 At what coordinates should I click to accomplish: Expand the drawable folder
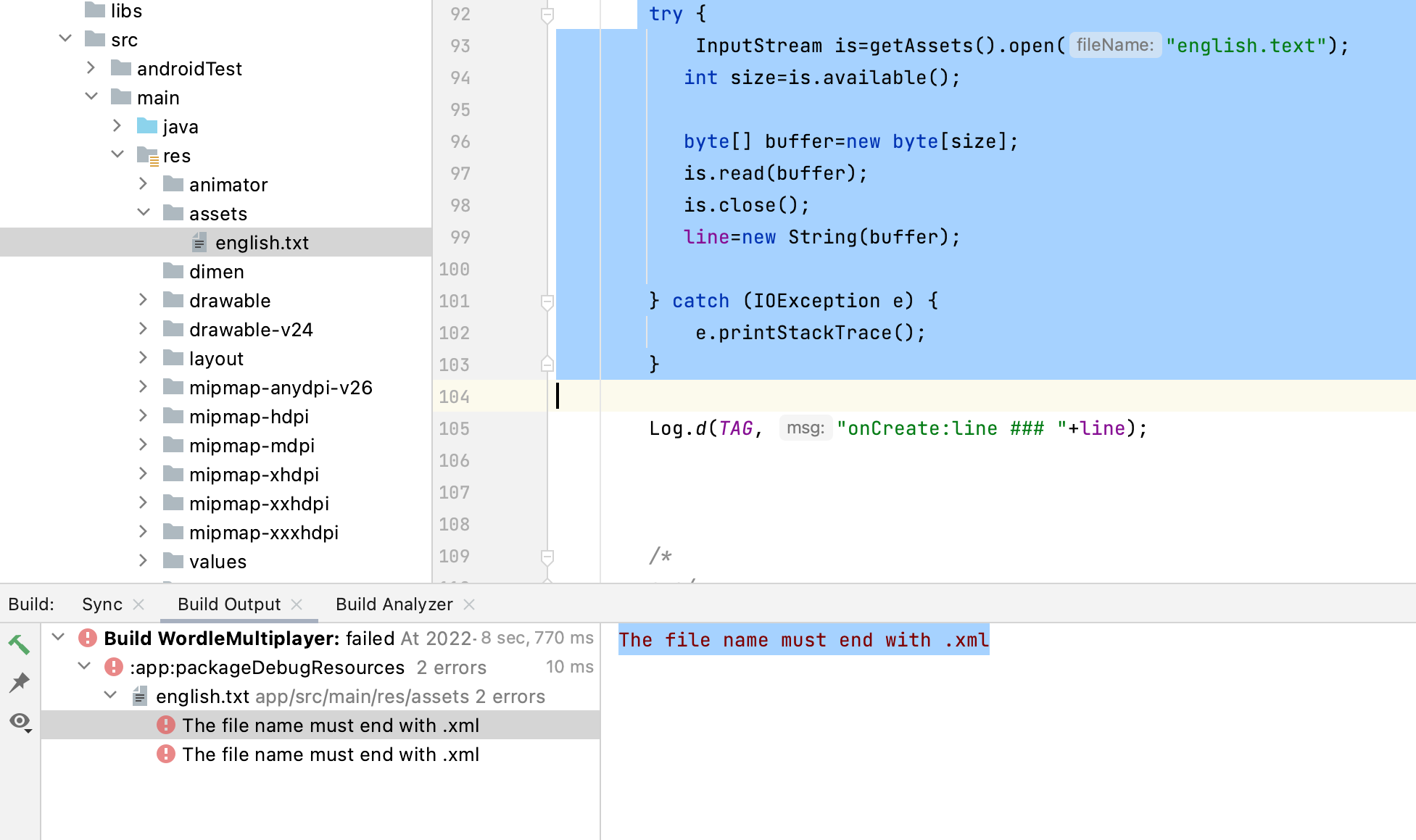143,299
